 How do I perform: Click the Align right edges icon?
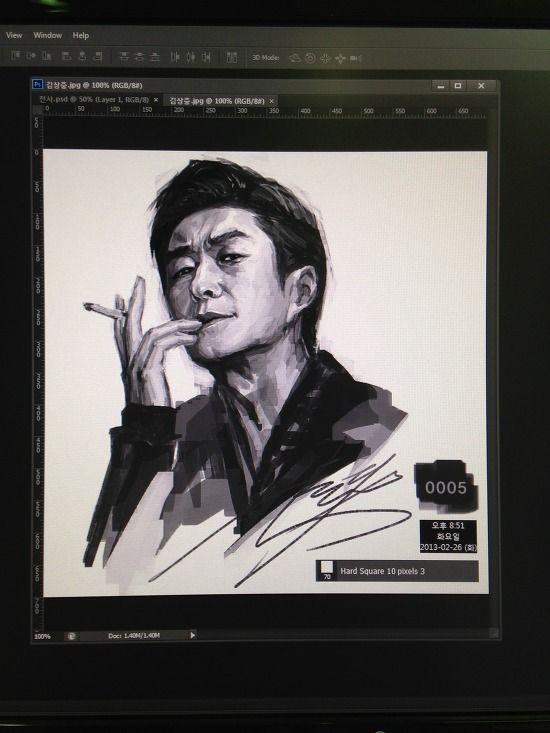coord(98,56)
